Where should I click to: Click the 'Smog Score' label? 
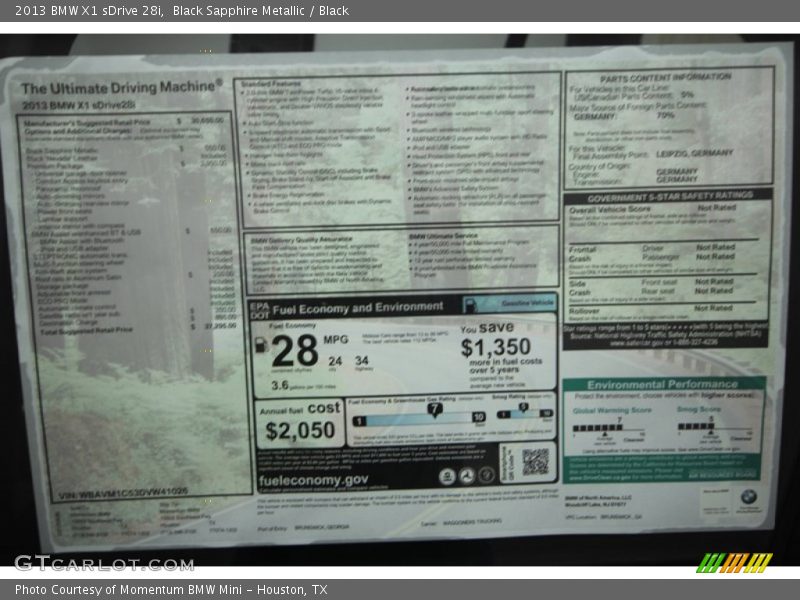699,409
